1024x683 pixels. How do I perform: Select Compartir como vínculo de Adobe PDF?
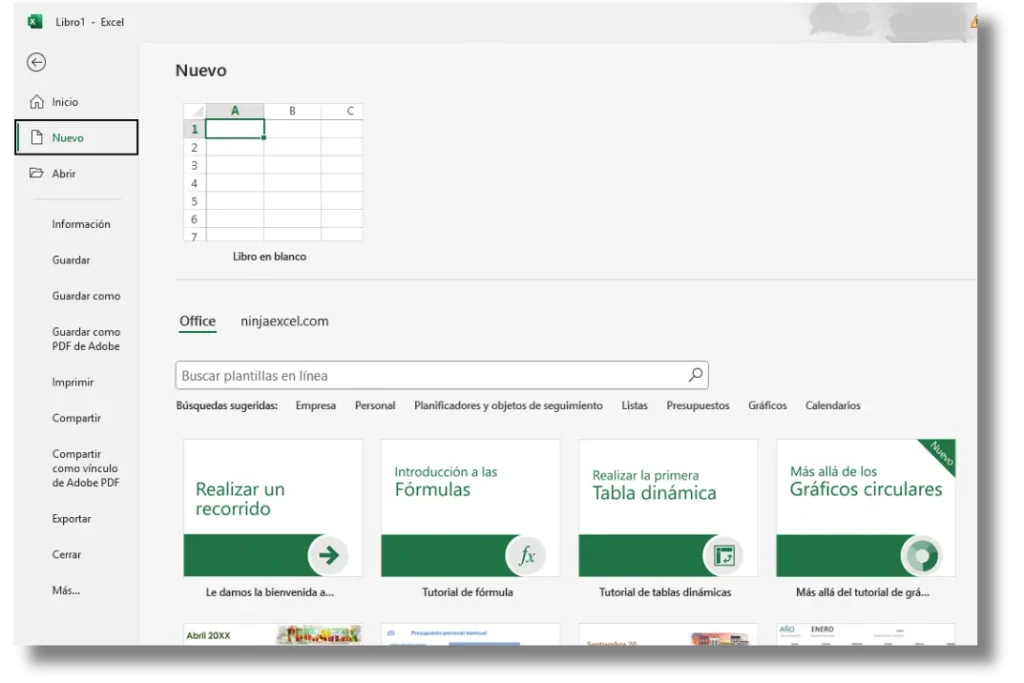[x=86, y=468]
